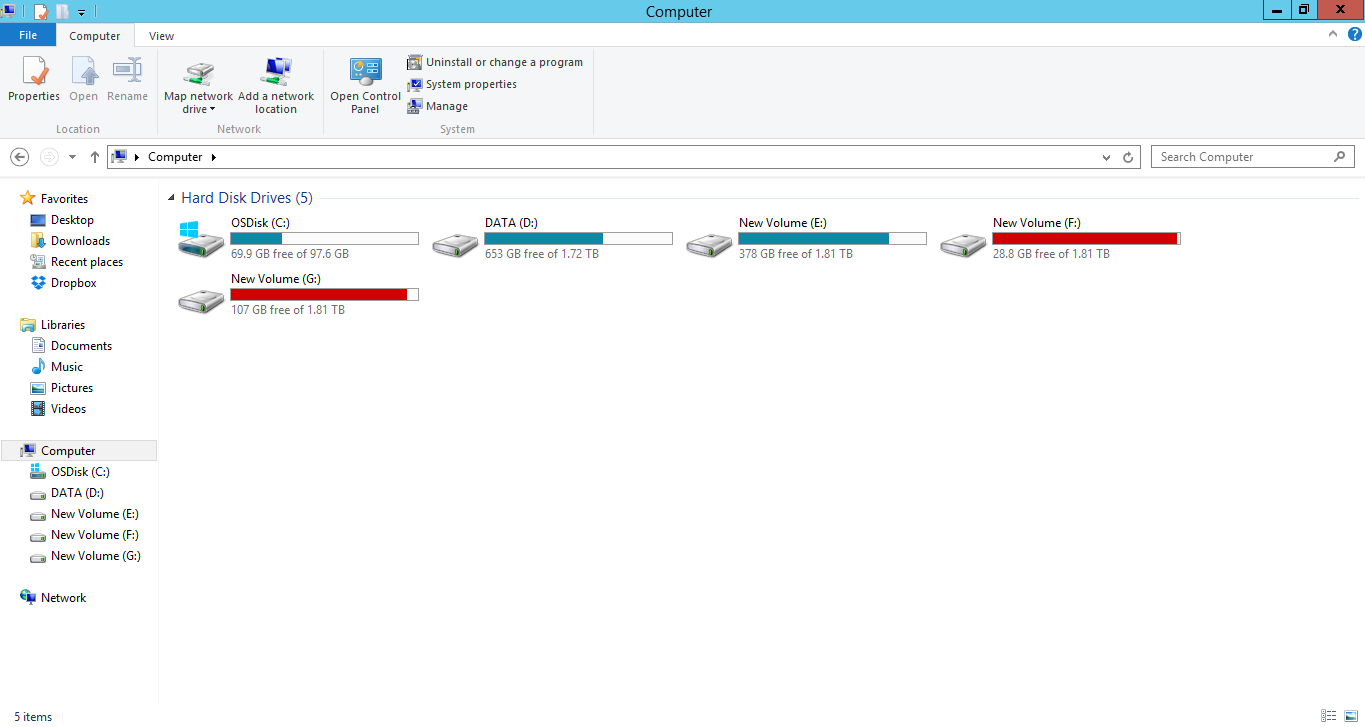Screen dimensions: 1365x727
Task: Click the Computer breadcrumb text
Action: (175, 157)
